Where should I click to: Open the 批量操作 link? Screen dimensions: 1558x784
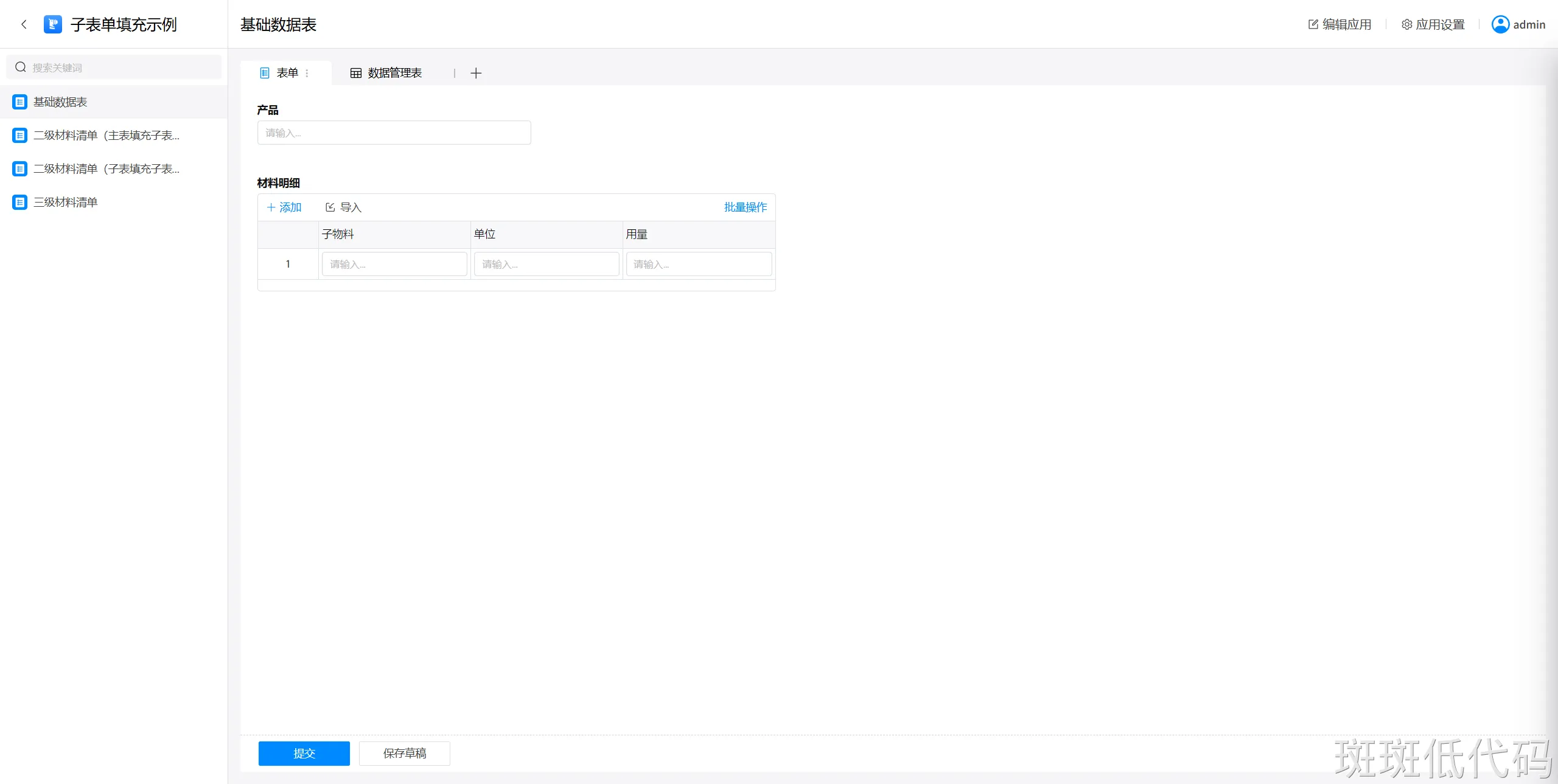[745, 207]
